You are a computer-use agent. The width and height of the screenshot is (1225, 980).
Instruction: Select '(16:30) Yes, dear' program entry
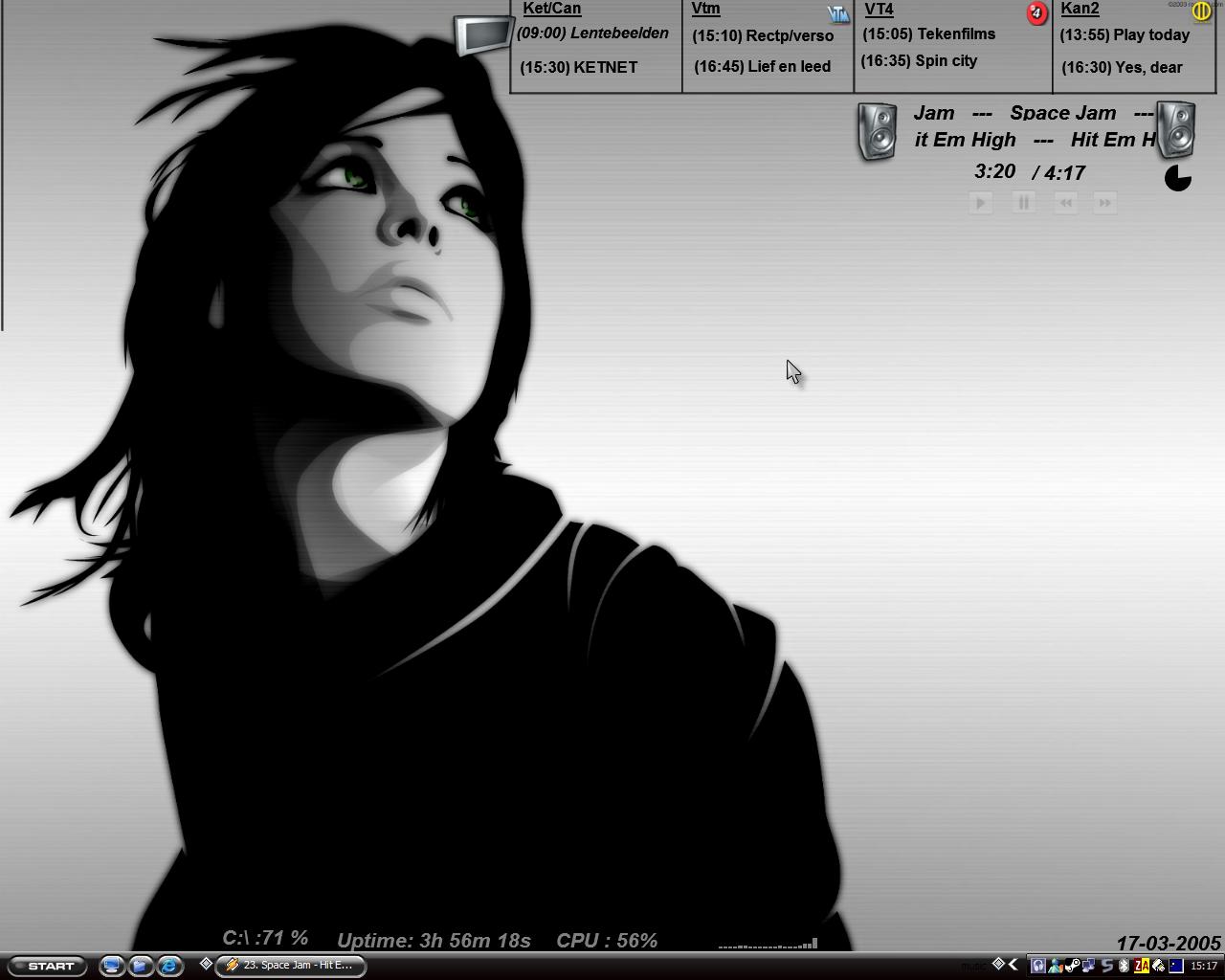click(1122, 67)
